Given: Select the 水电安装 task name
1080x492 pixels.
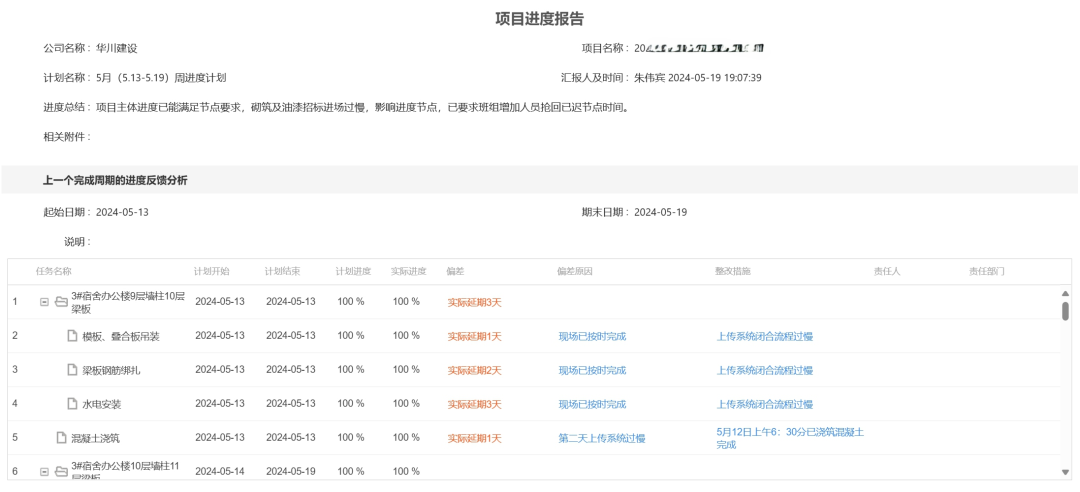Looking at the screenshot, I should click(x=101, y=404).
